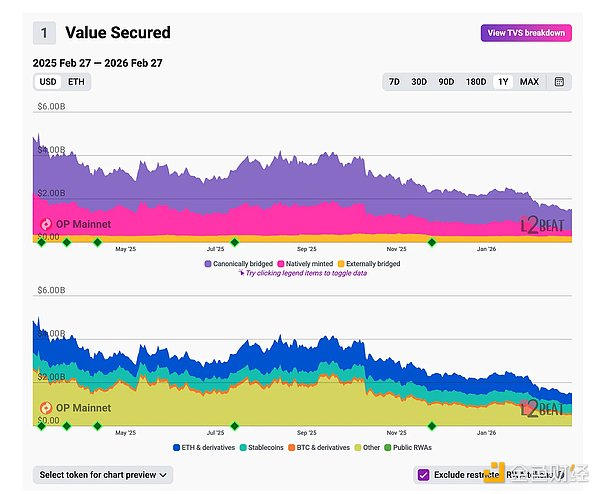This screenshot has width=600, height=494.
Task: Switch chart currency to ETH
Action: click(x=76, y=81)
